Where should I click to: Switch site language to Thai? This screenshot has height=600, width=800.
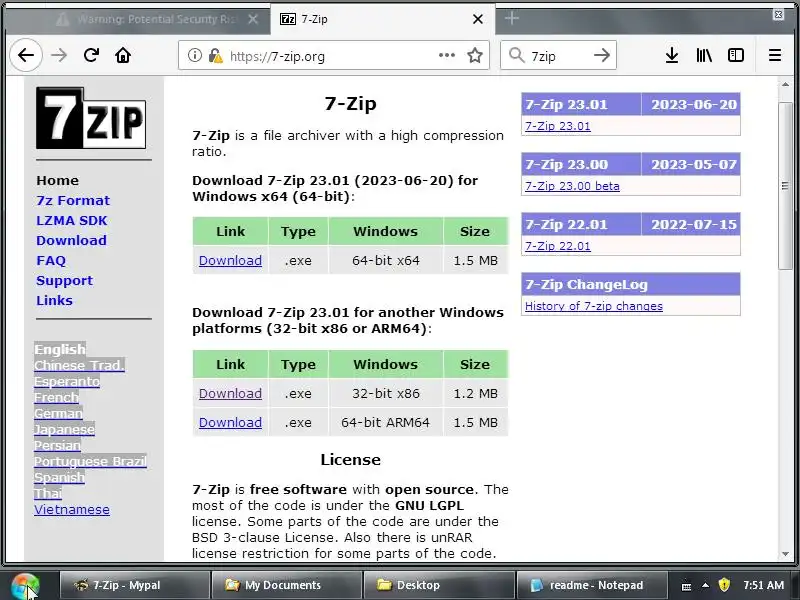[48, 493]
